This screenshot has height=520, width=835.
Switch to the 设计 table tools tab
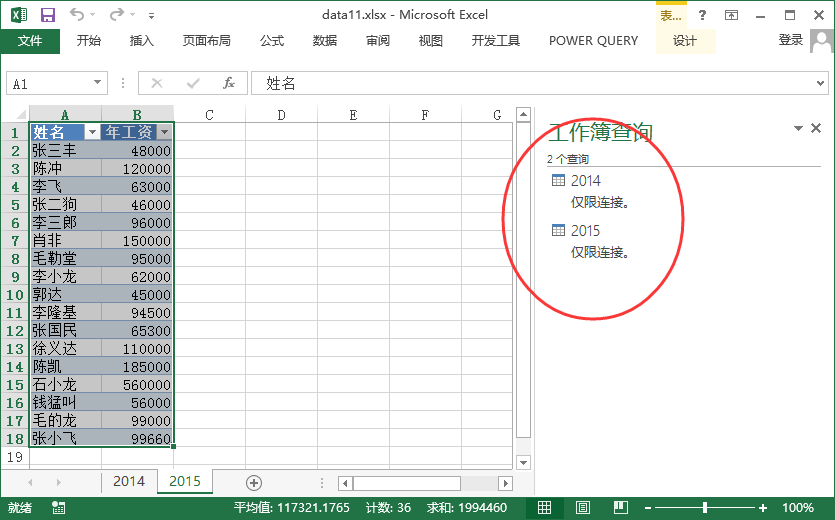coord(685,40)
